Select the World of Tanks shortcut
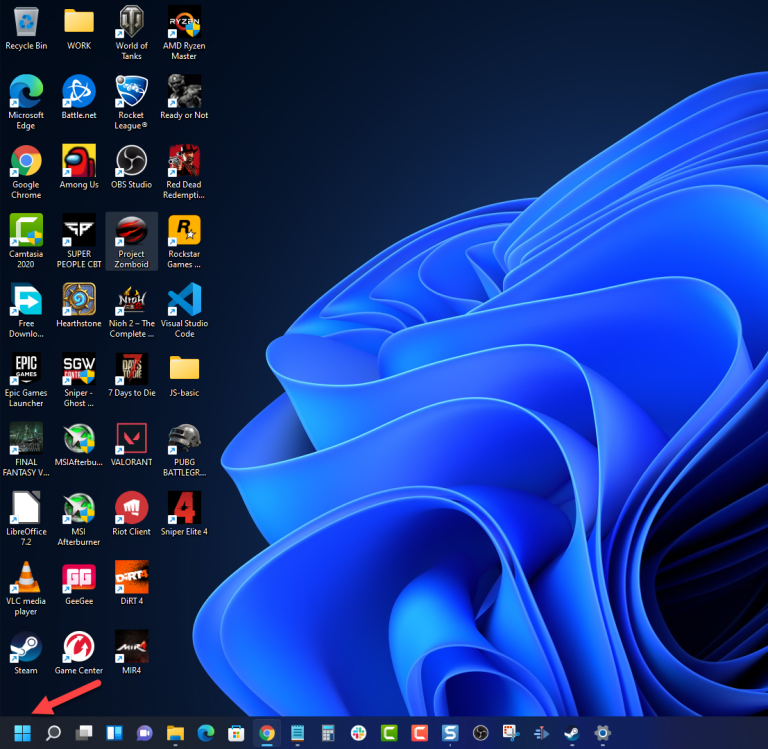This screenshot has height=749, width=768. pyautogui.click(x=131, y=33)
